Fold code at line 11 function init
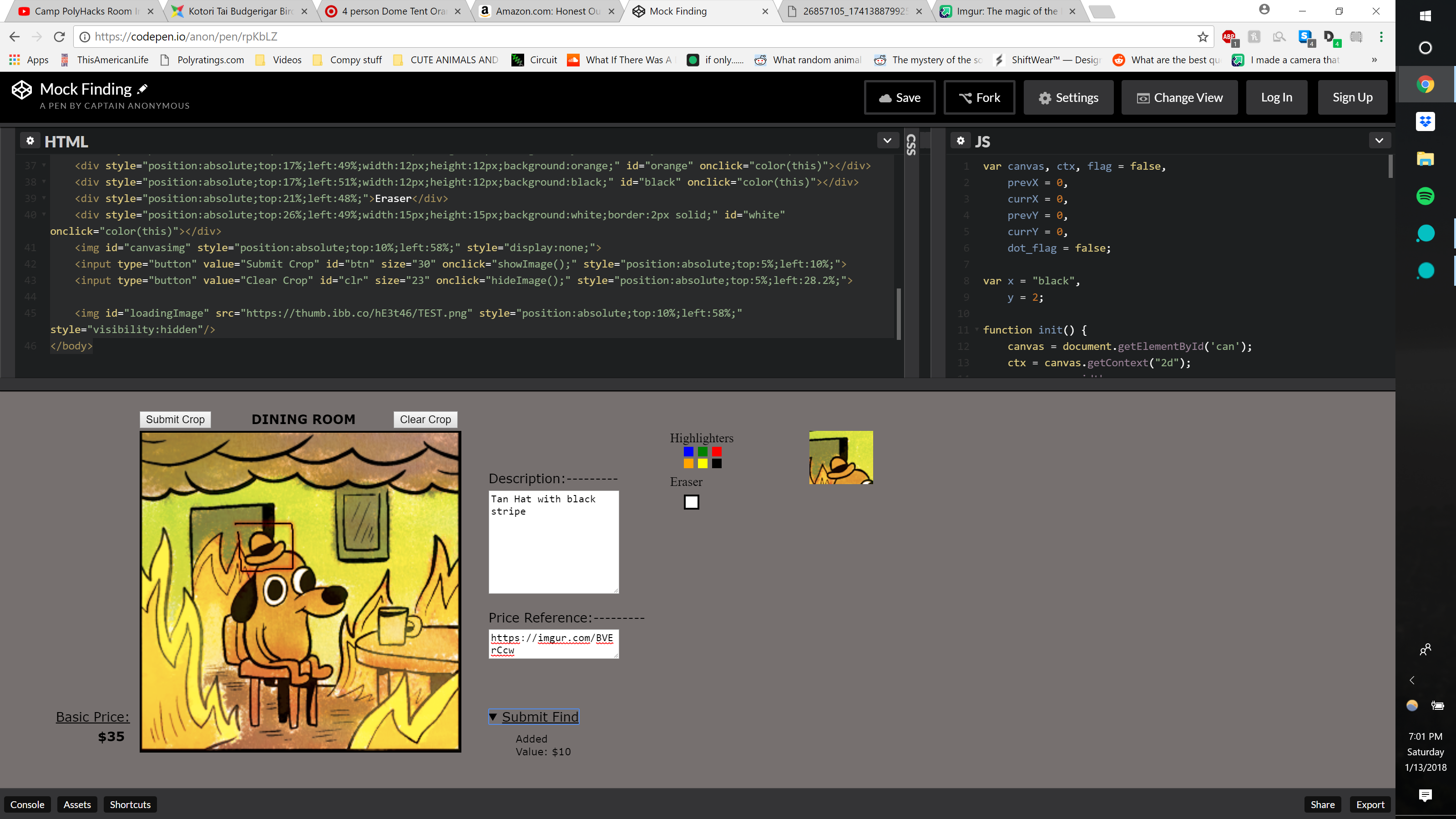Screen dimensions: 1456x819 pyautogui.click(x=977, y=329)
